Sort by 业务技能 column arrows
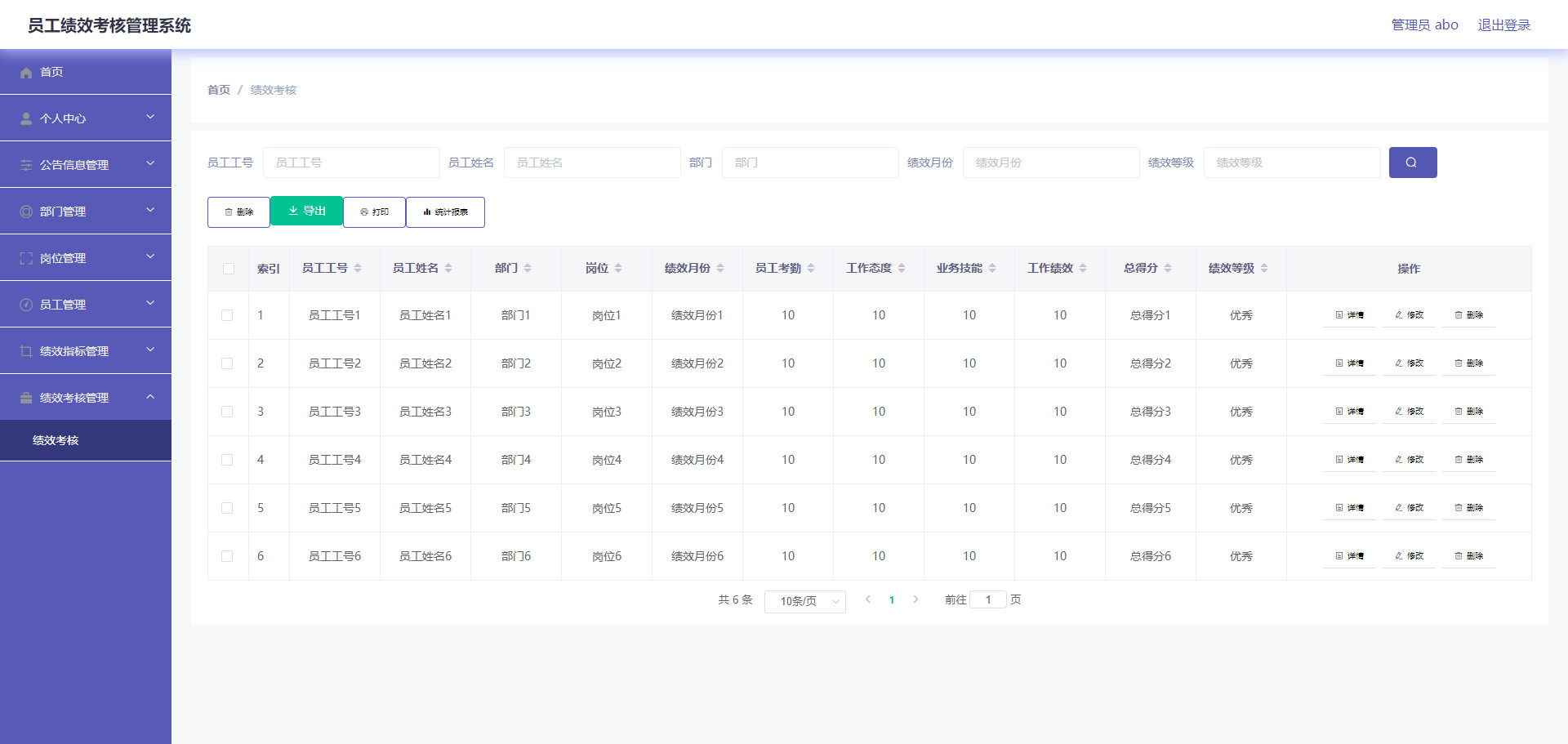Viewport: 1568px width, 744px height. tap(992, 268)
